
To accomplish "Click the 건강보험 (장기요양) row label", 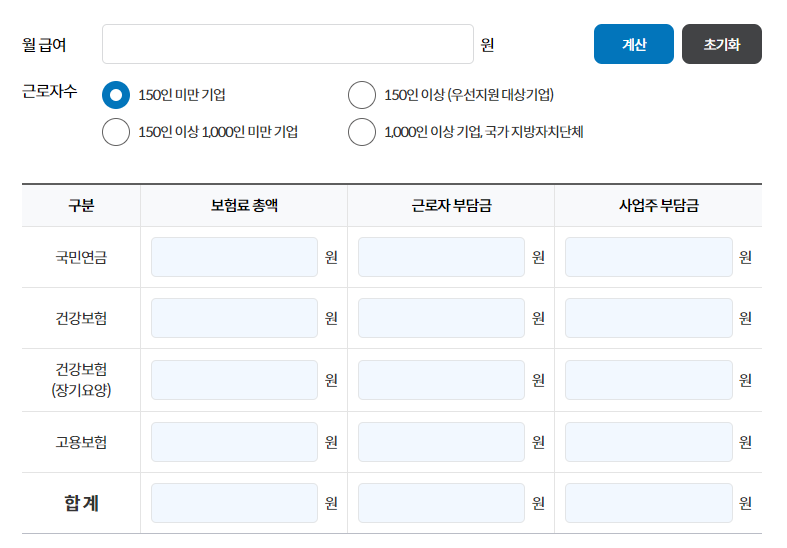I will click(81, 380).
